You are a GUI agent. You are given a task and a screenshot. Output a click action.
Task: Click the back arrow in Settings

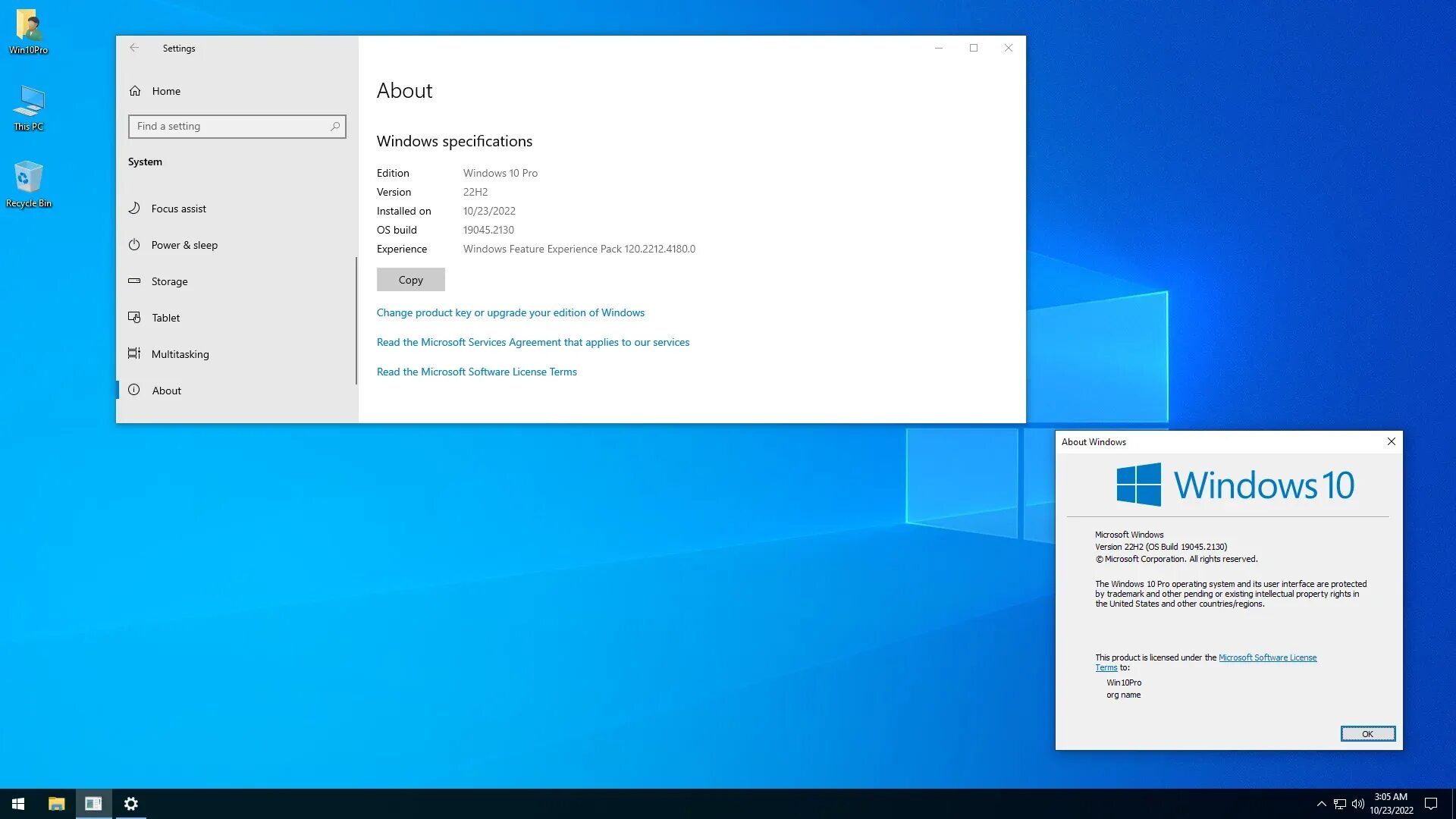pyautogui.click(x=134, y=48)
